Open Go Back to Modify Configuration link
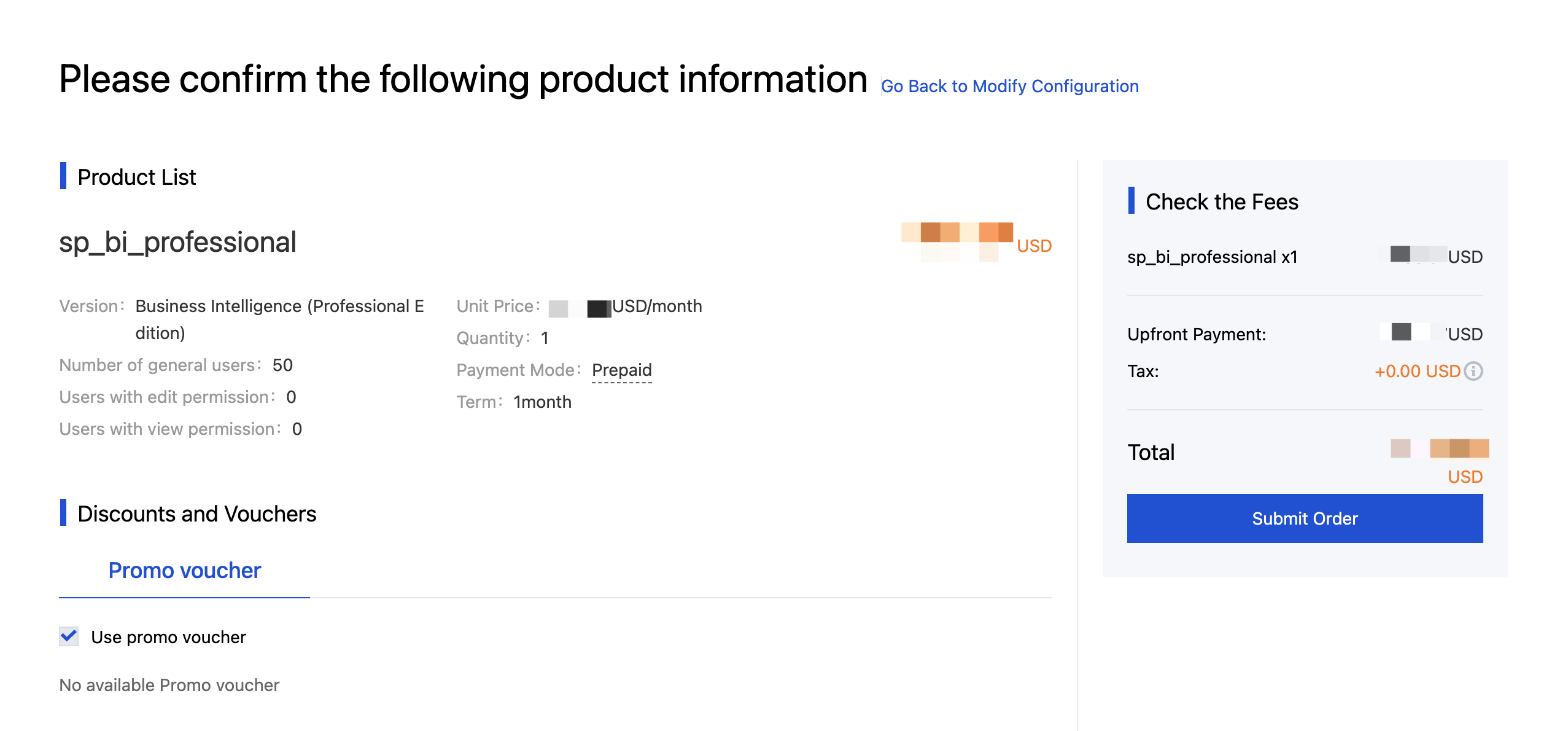 tap(1009, 87)
